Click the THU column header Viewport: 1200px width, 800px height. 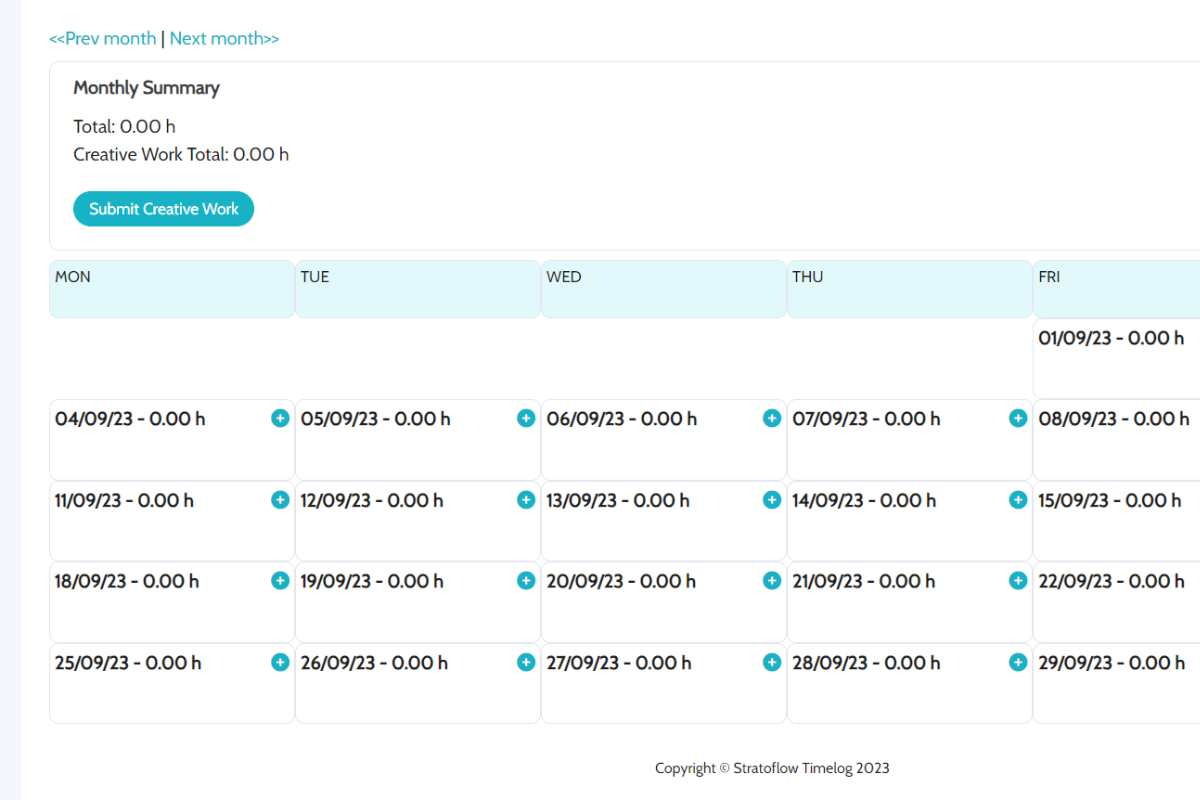pos(910,289)
